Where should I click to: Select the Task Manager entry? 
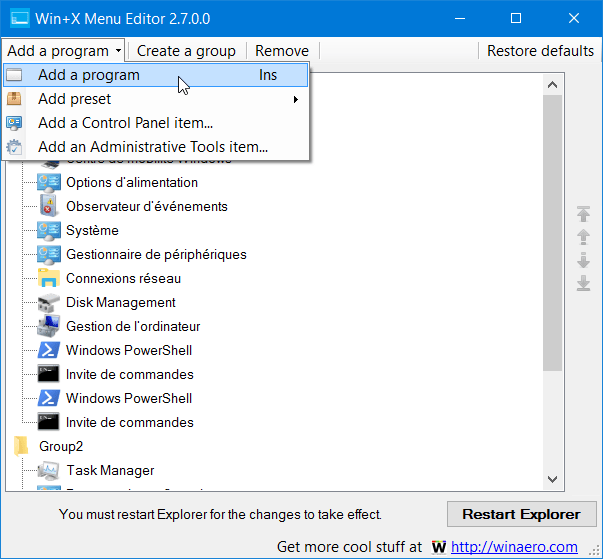110,470
